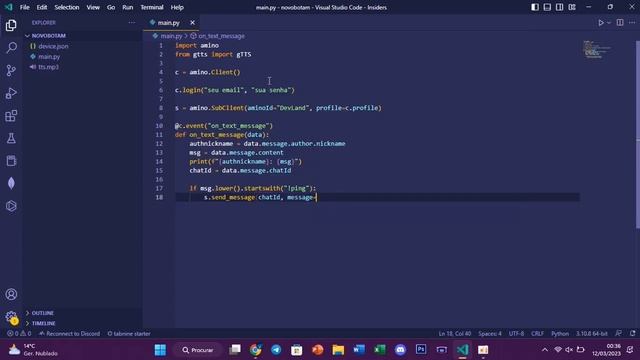Click Reconnect to Discord in status bar

pos(69,334)
